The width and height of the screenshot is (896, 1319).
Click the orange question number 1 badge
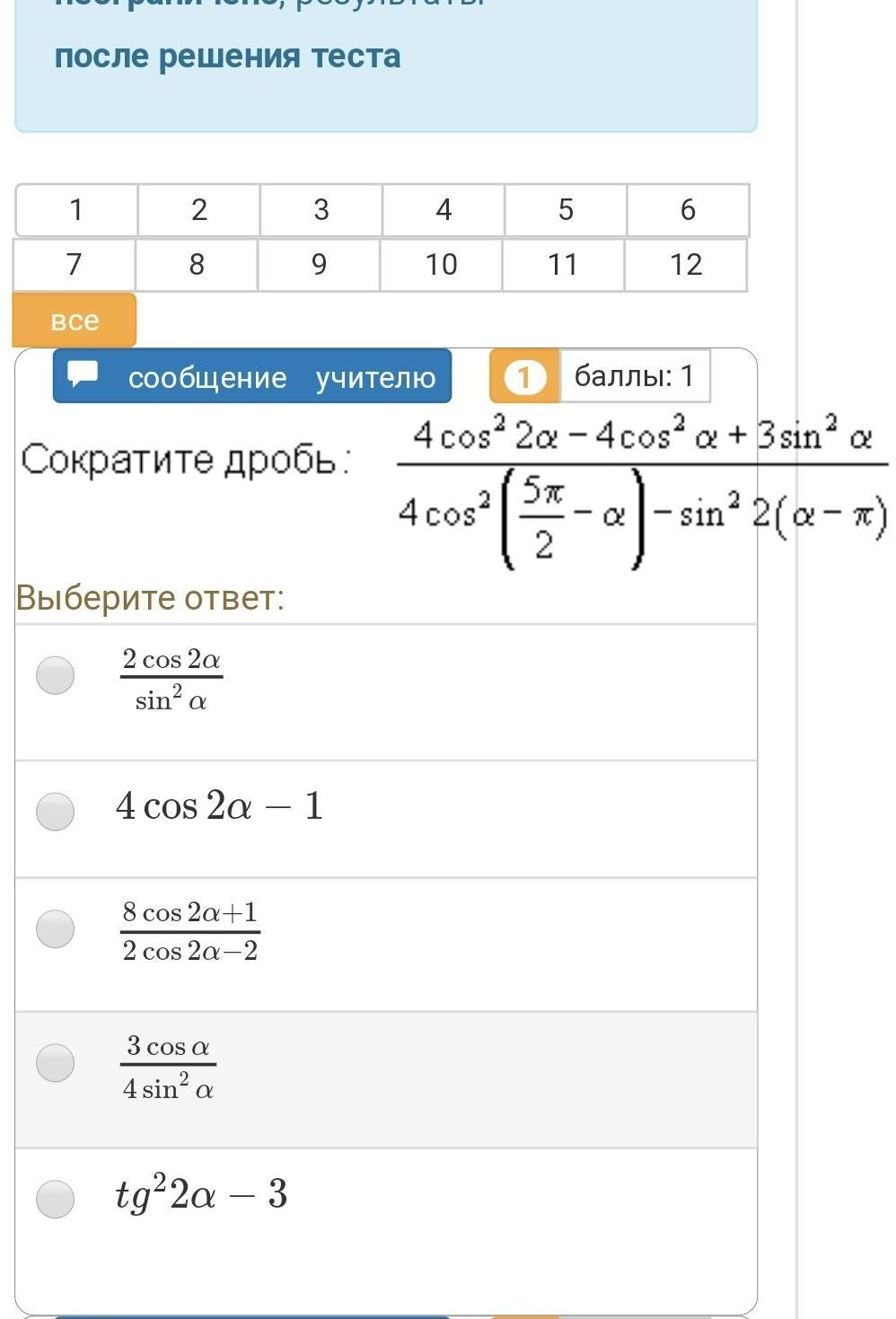point(524,376)
